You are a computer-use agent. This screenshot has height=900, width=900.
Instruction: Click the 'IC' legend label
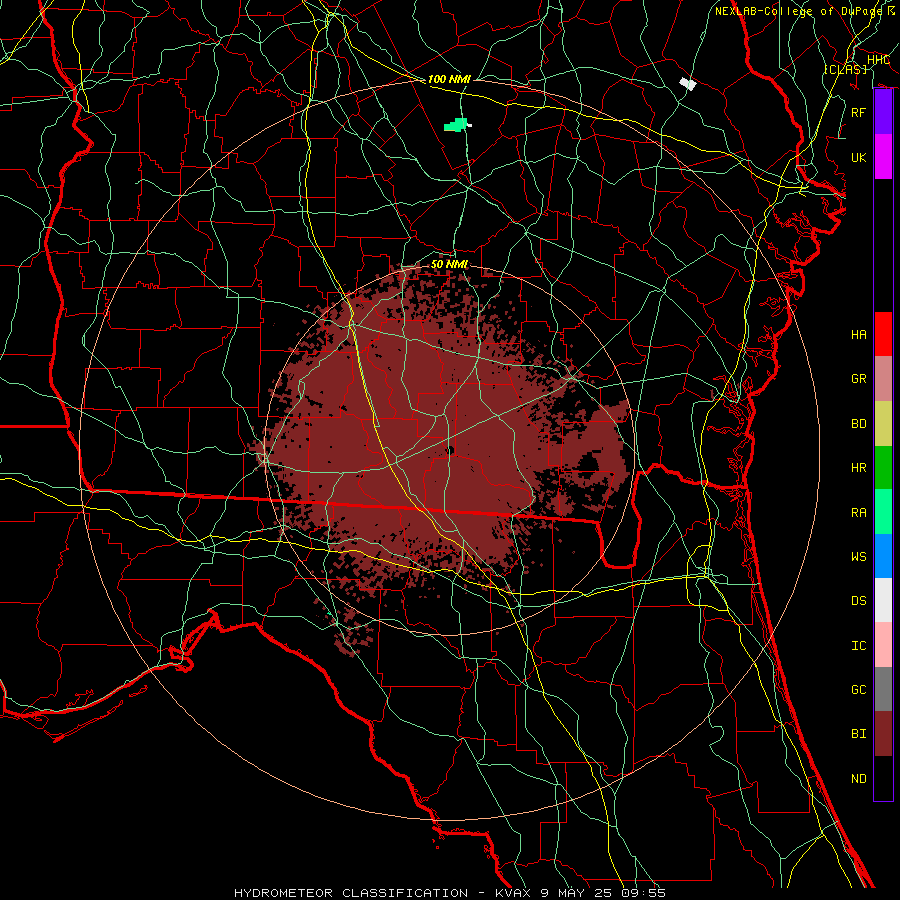coord(859,646)
